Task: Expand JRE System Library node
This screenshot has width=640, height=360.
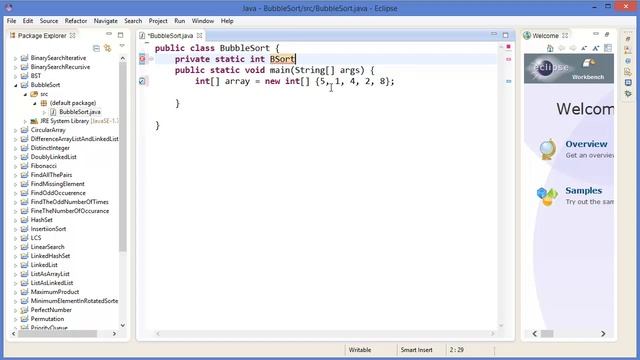Action: pos(25,121)
